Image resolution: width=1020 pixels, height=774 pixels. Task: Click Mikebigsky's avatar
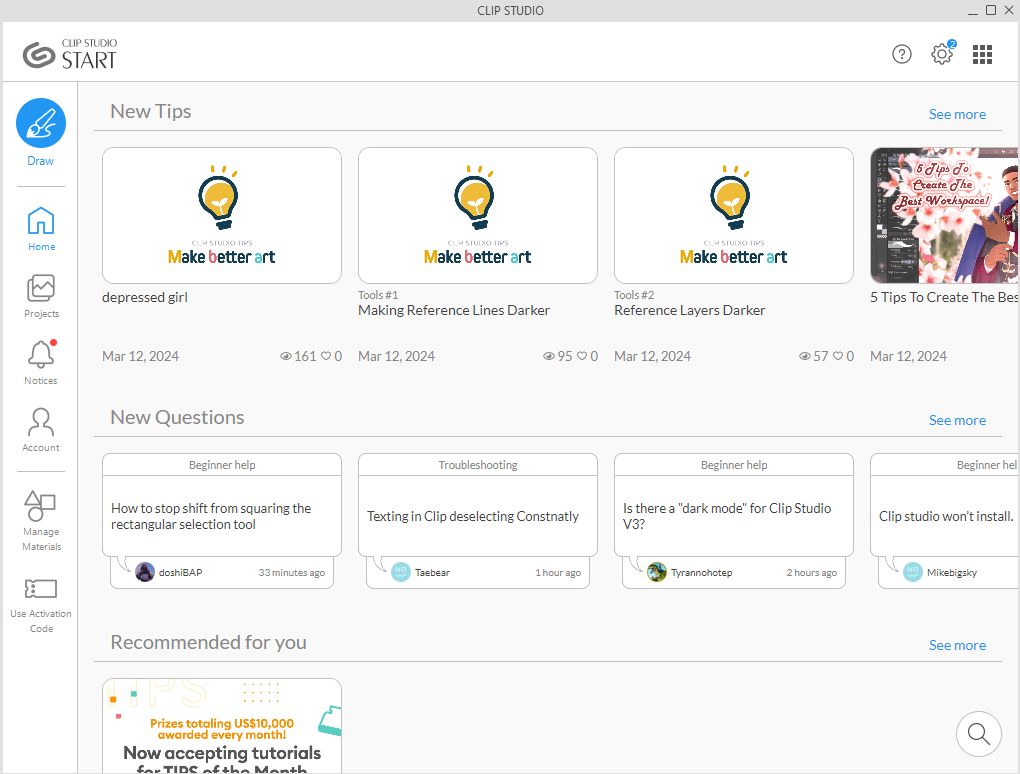(913, 572)
